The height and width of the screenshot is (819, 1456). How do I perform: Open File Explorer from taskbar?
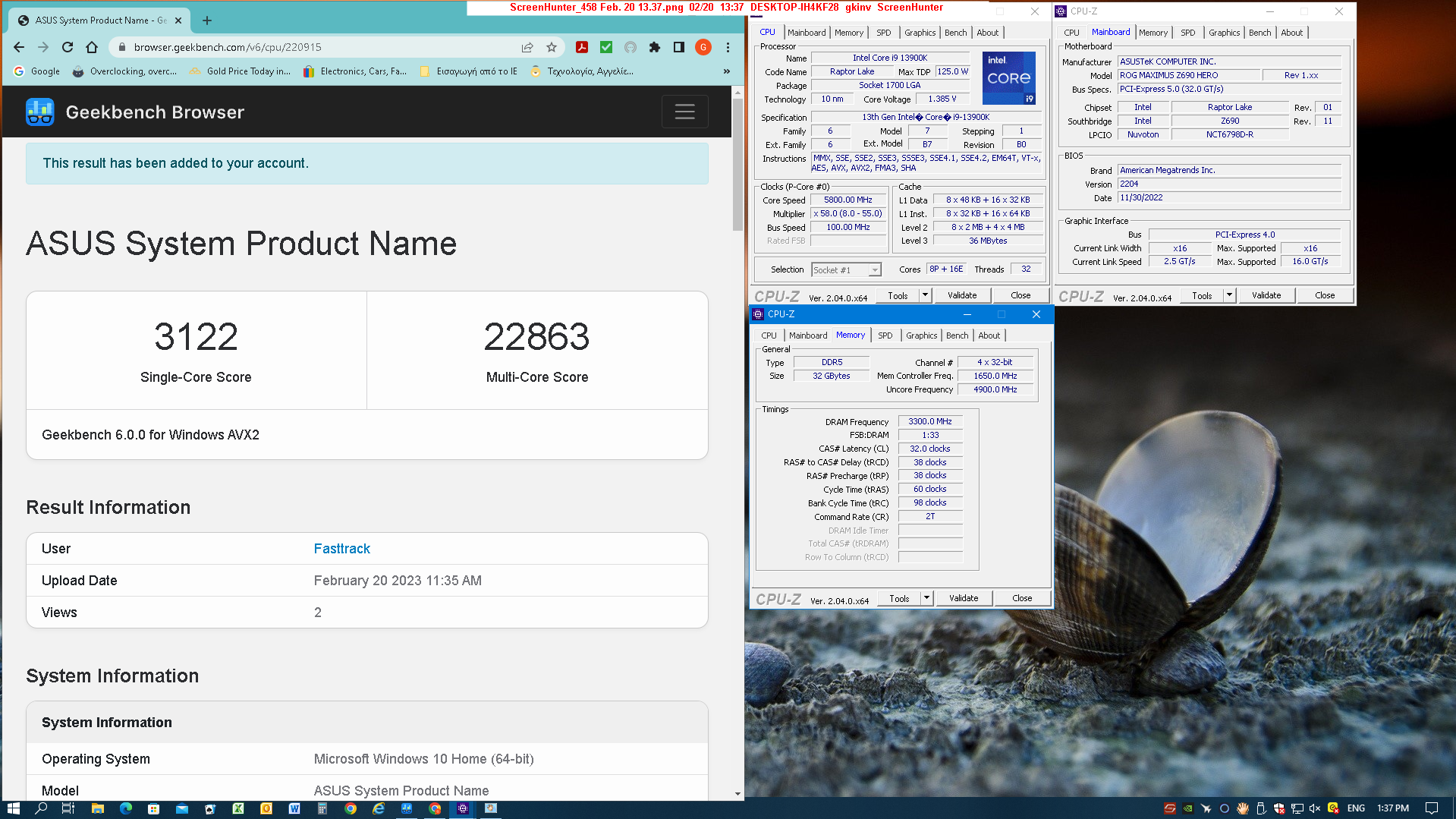[x=97, y=808]
